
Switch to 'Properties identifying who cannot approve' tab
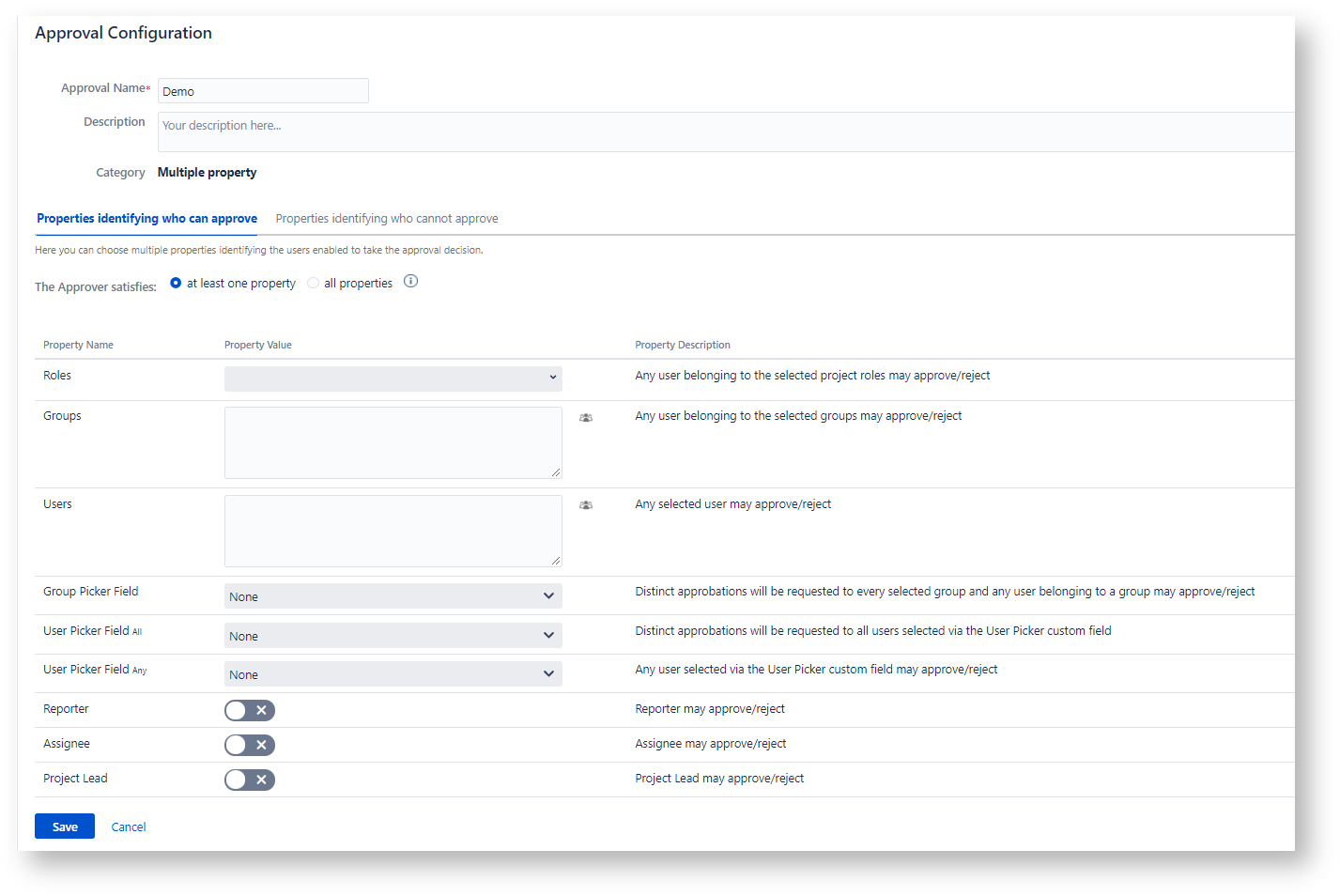coord(387,219)
